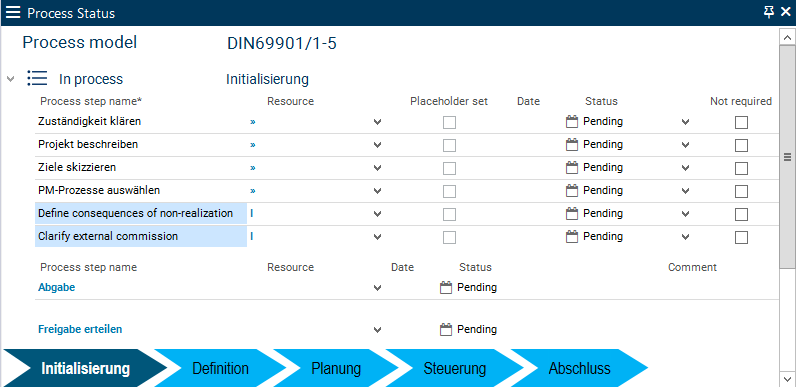Select the Zuständigkeit klären step name
This screenshot has height=387, width=796.
[89, 121]
